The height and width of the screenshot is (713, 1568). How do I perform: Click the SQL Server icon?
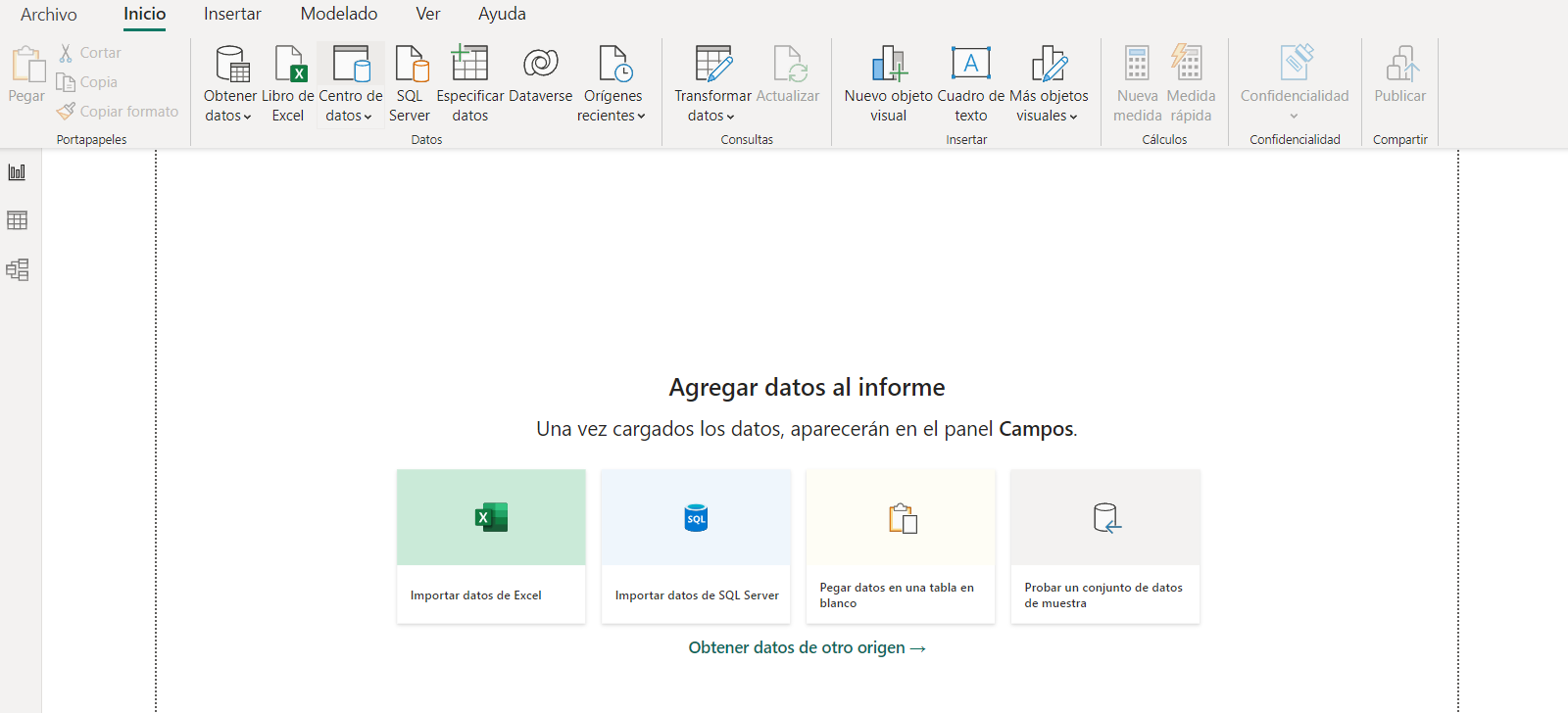(412, 64)
